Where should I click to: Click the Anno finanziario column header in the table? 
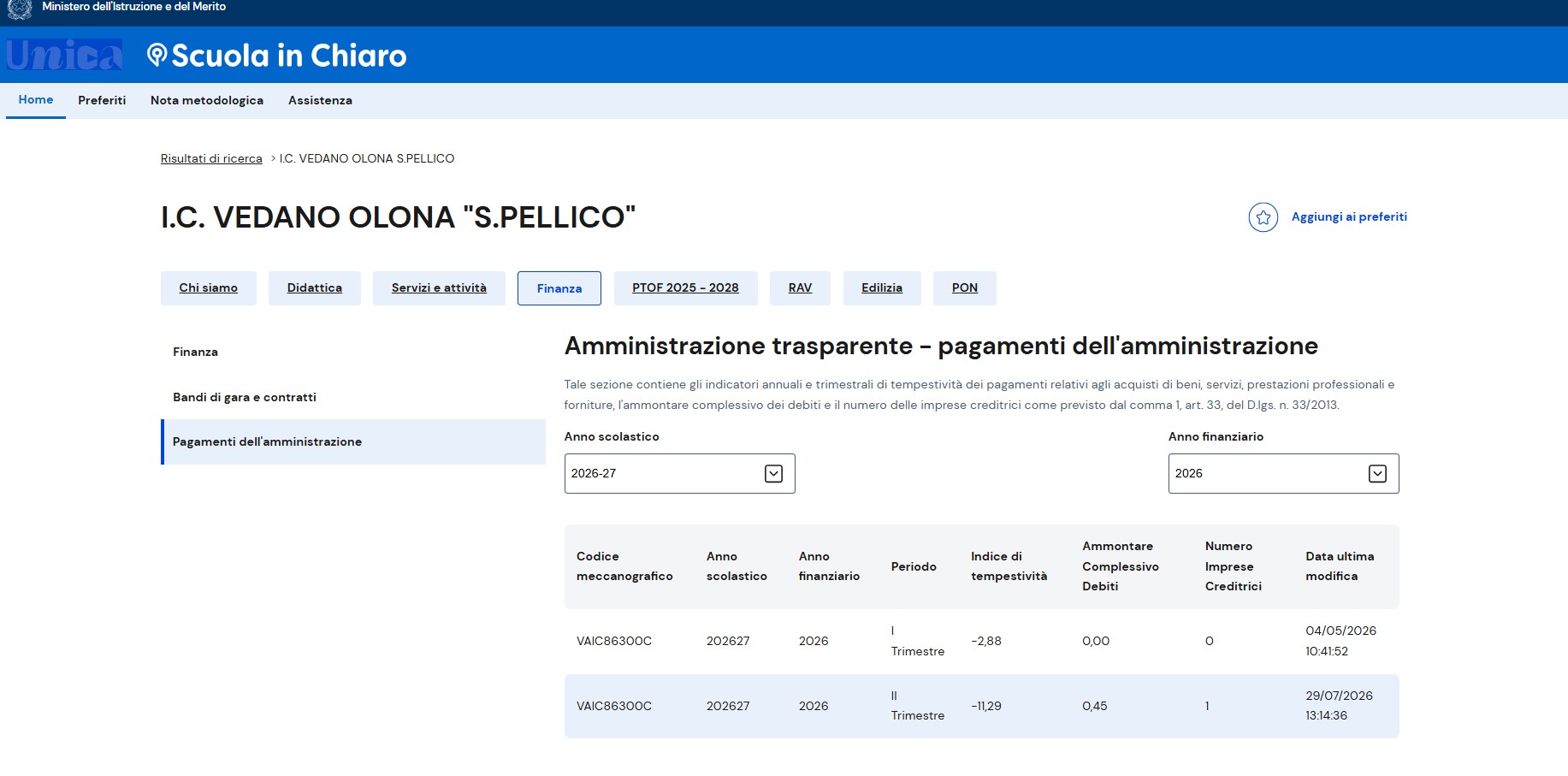[x=829, y=566]
